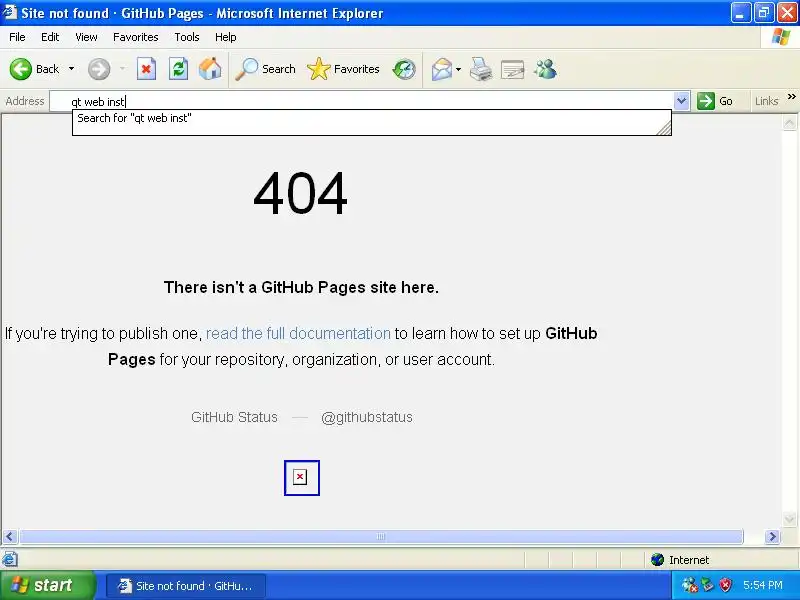Open the 'read the full documentation' link
800x600 pixels.
point(298,334)
